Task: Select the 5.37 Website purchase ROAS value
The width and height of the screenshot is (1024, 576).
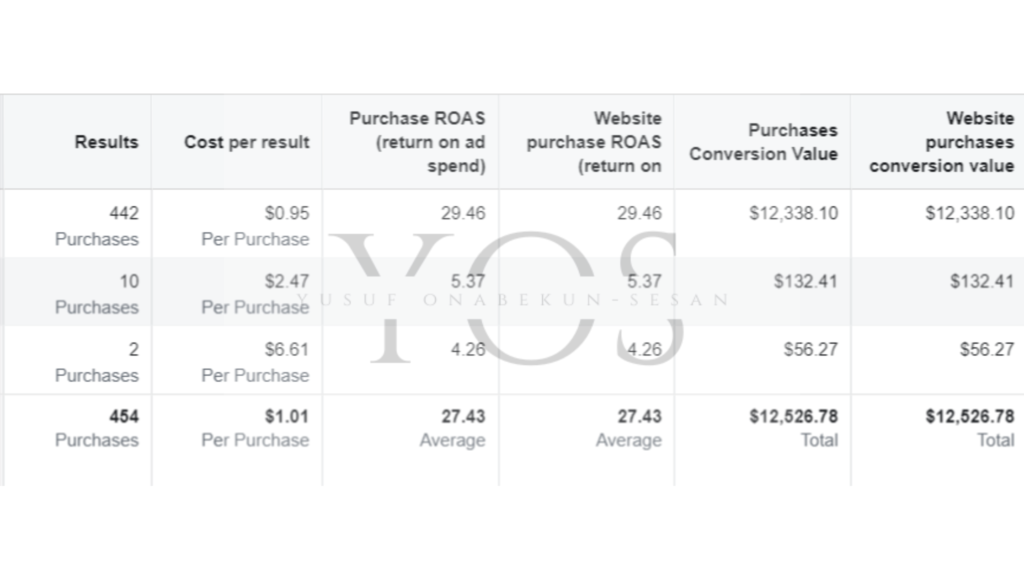Action: (644, 281)
